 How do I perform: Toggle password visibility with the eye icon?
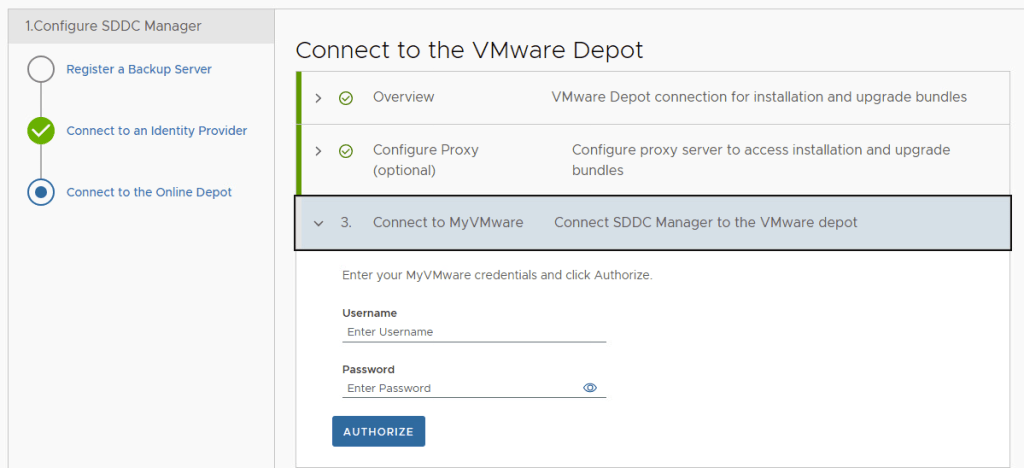click(x=590, y=388)
